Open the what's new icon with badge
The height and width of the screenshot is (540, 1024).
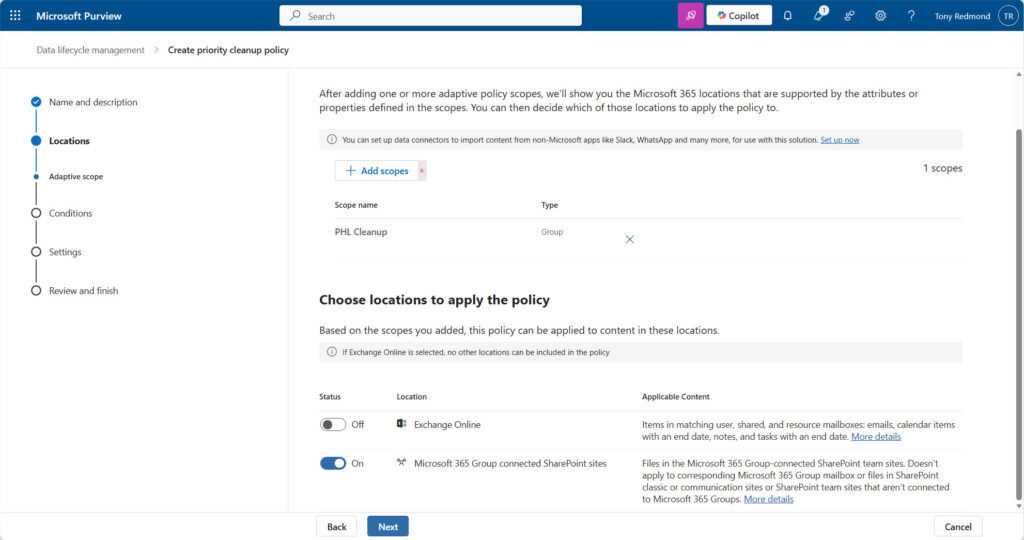point(819,15)
